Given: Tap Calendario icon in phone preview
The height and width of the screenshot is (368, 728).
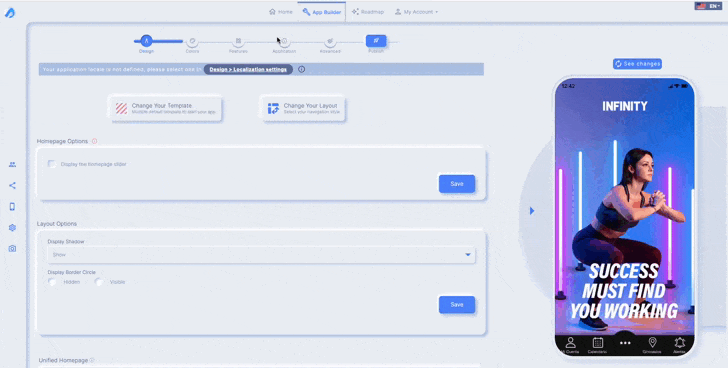Looking at the screenshot, I should (x=598, y=345).
